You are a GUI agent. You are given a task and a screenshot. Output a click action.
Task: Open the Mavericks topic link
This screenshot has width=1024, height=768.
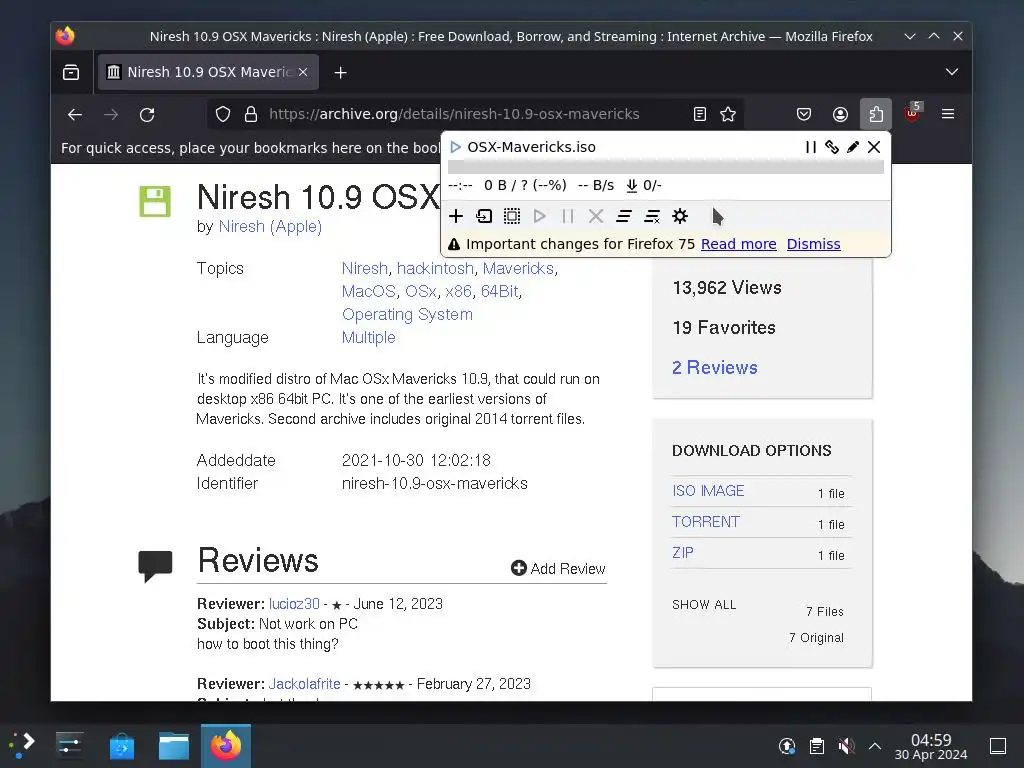(x=518, y=268)
